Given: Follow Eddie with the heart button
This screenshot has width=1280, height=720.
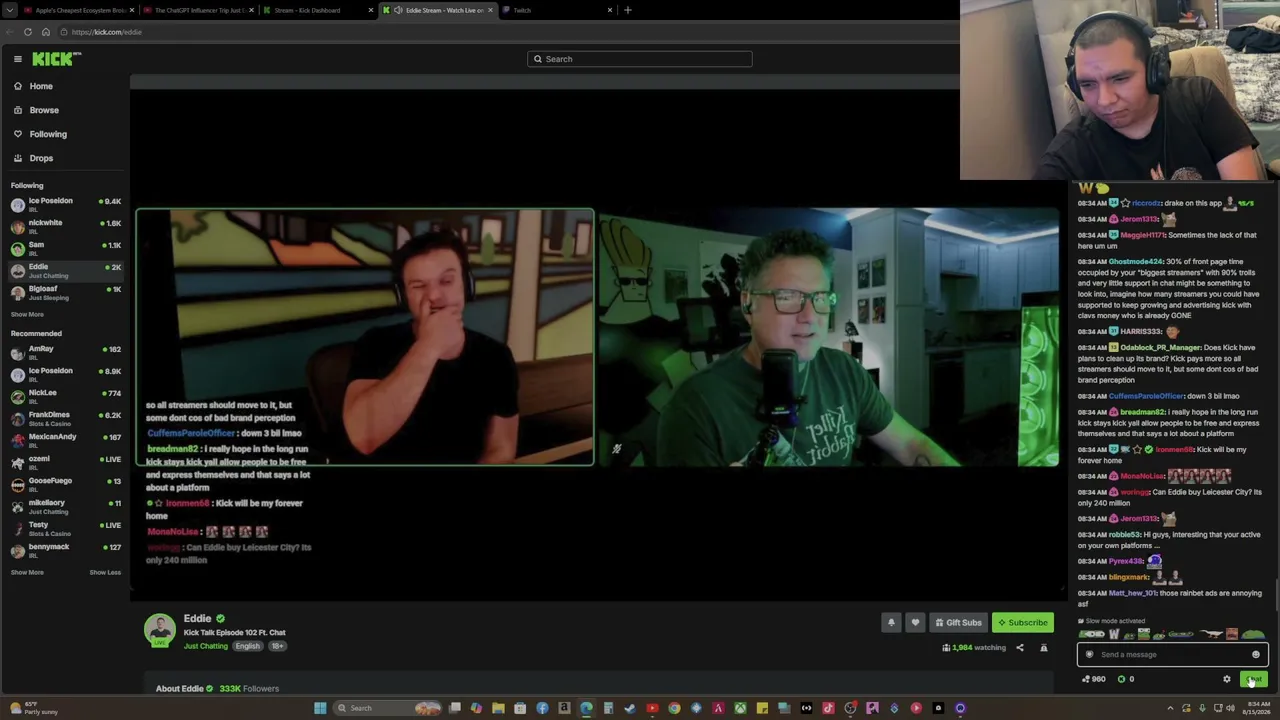Looking at the screenshot, I should [915, 622].
